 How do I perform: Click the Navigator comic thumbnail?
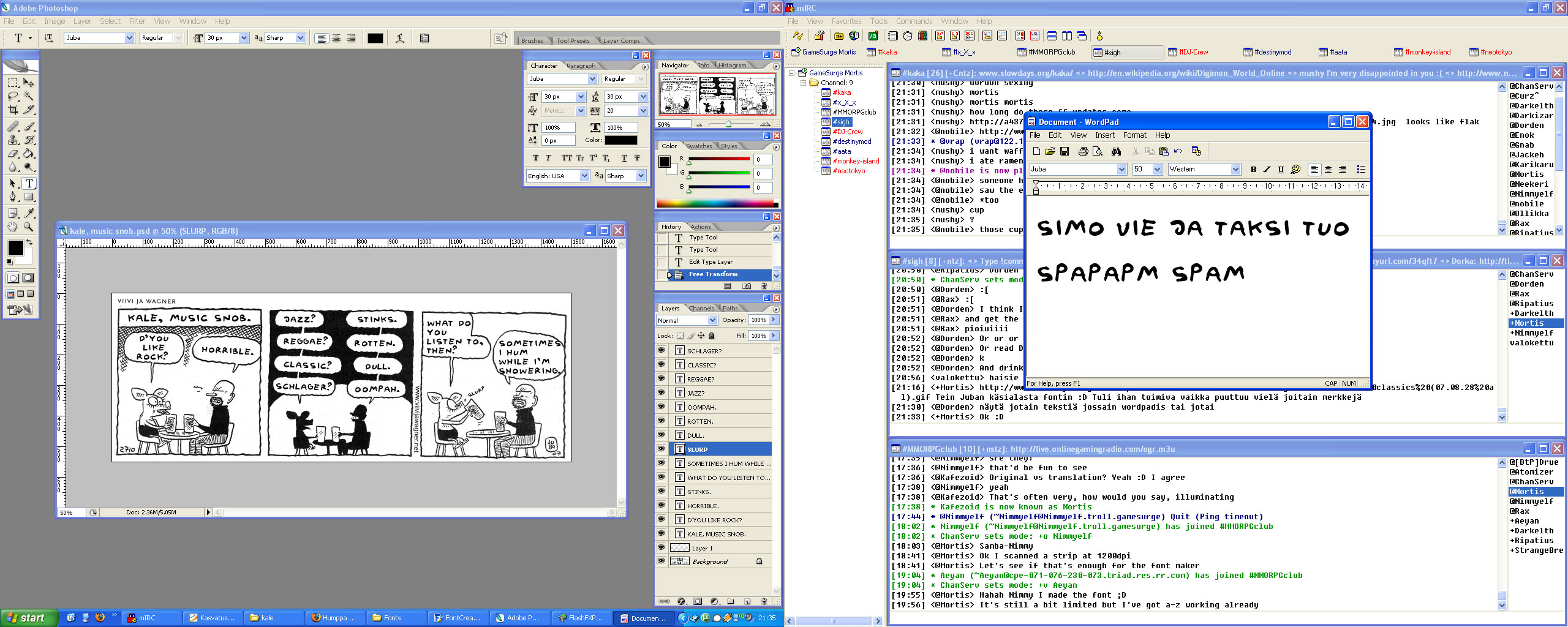717,94
